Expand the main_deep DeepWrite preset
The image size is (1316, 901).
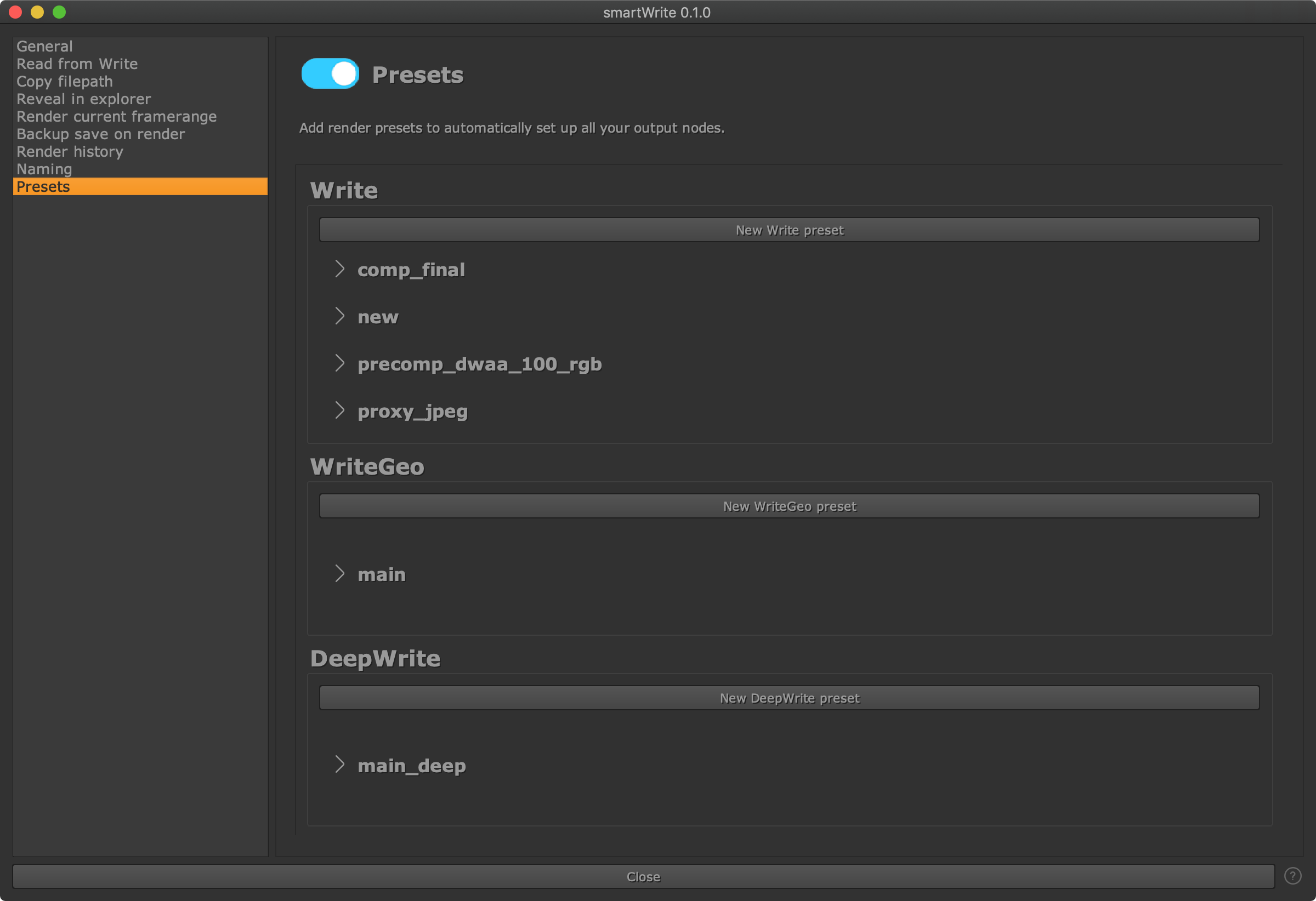pos(339,765)
